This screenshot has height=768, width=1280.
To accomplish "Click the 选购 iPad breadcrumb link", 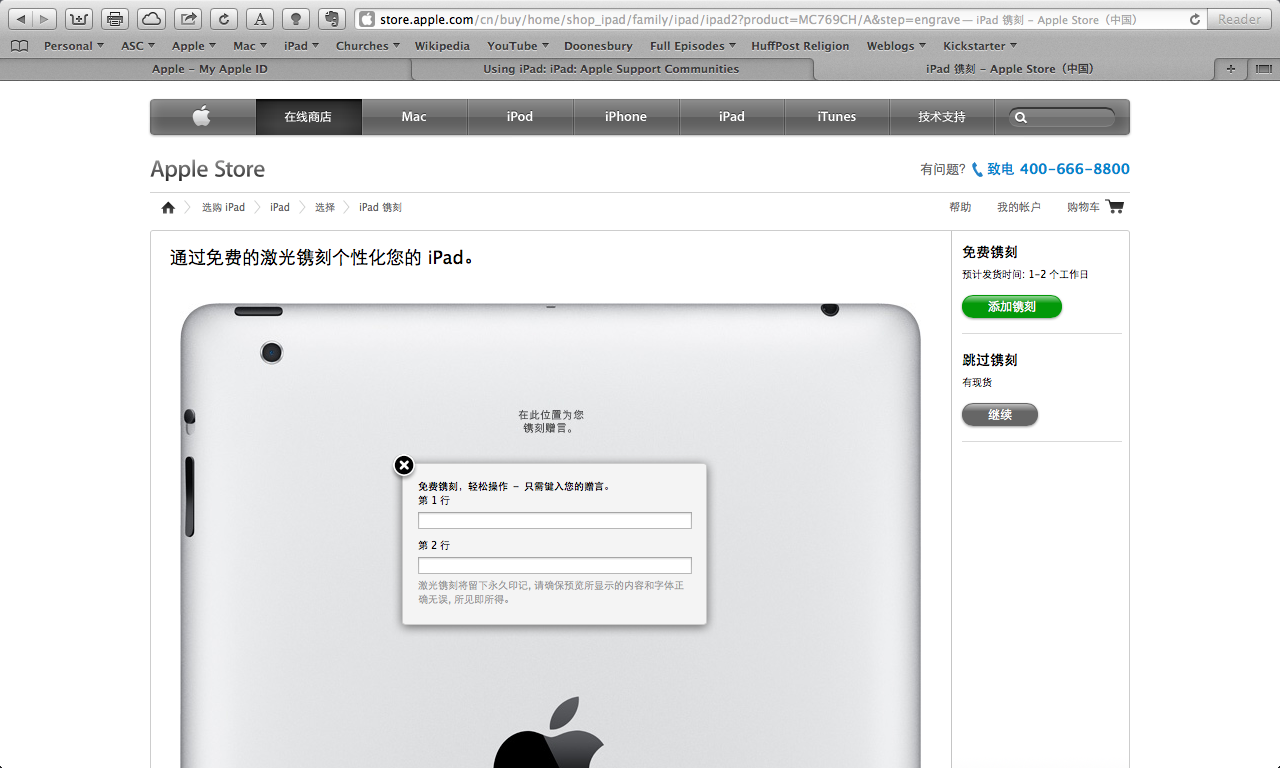I will [x=223, y=208].
